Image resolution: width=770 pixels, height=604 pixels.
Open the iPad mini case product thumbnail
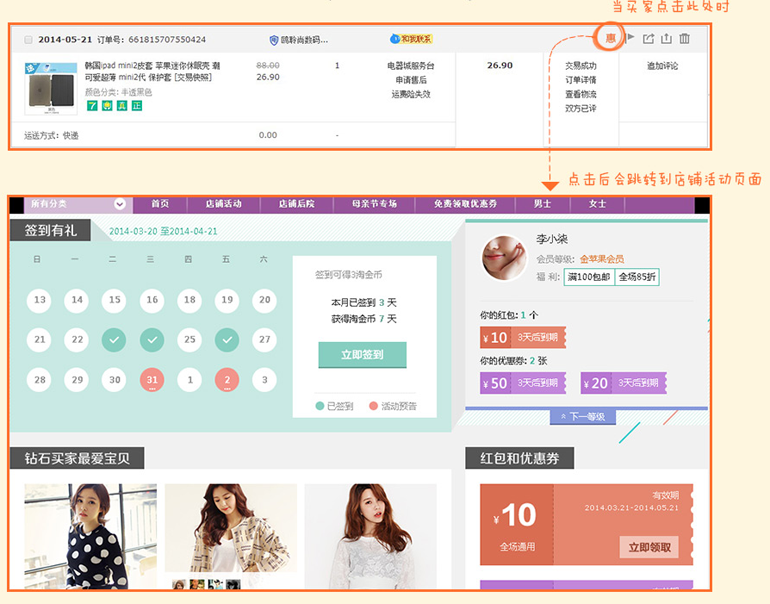pos(52,89)
